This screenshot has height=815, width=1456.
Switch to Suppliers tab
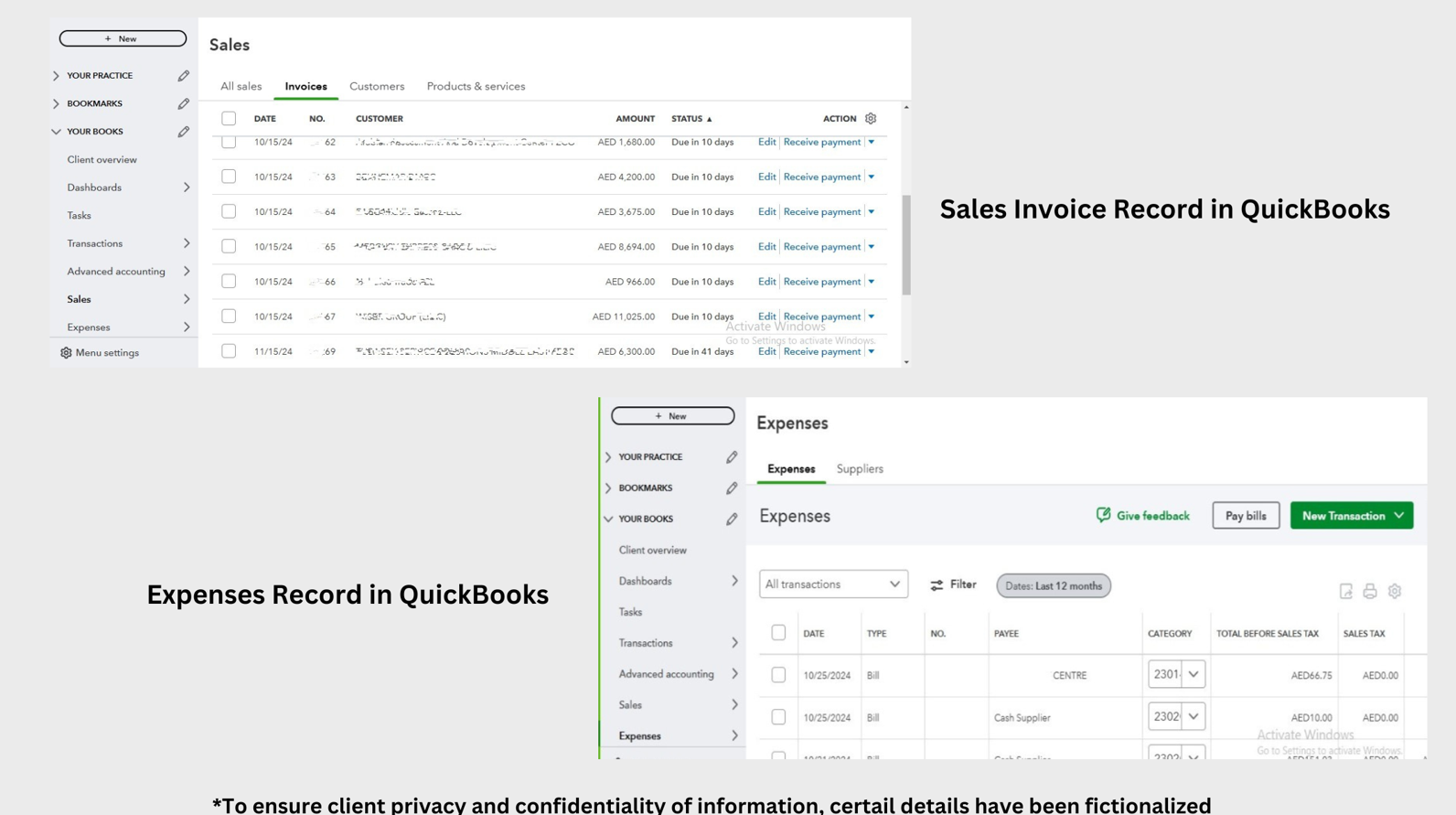[860, 468]
